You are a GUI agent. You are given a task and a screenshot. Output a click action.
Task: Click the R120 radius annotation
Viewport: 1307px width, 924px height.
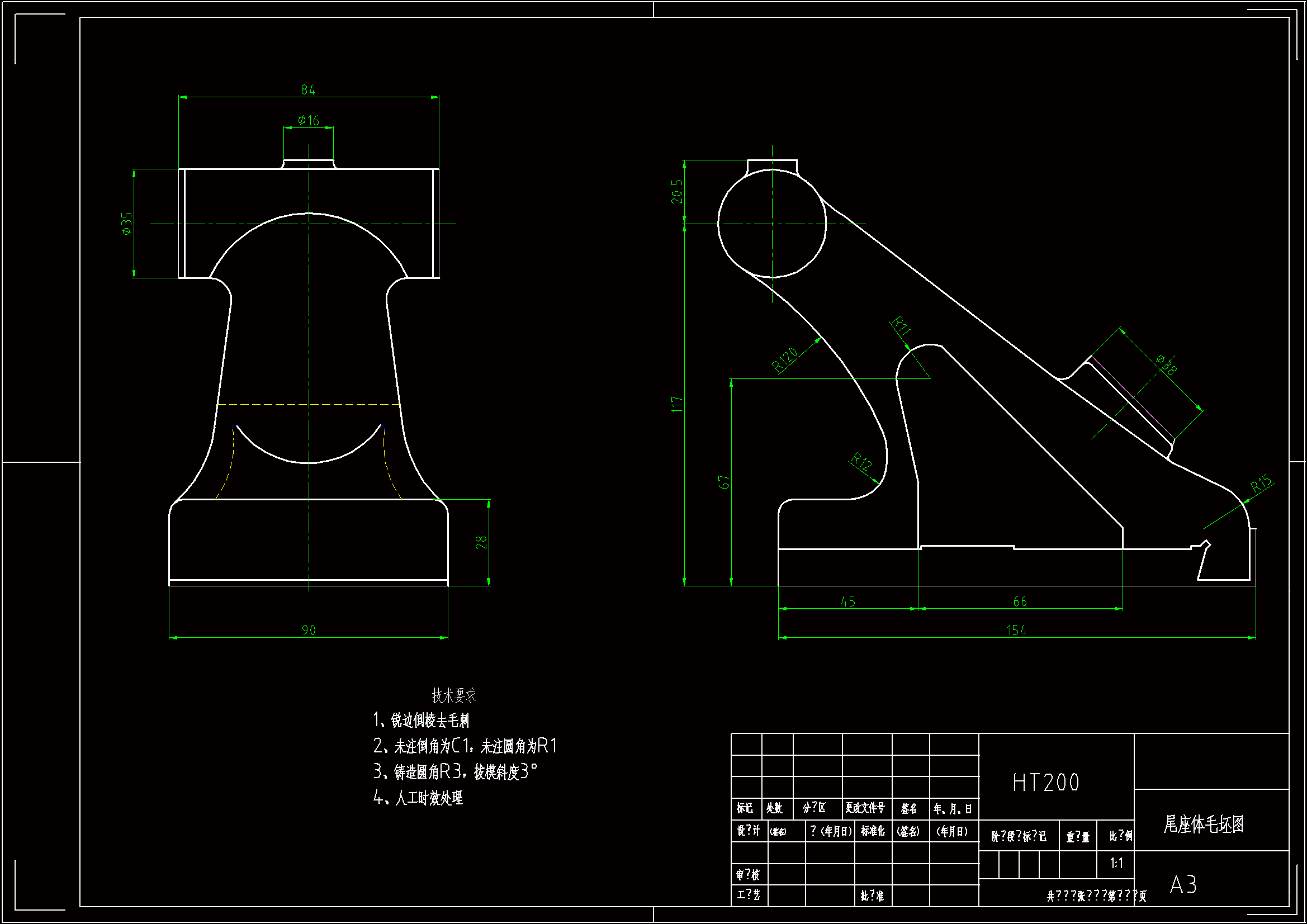785,359
